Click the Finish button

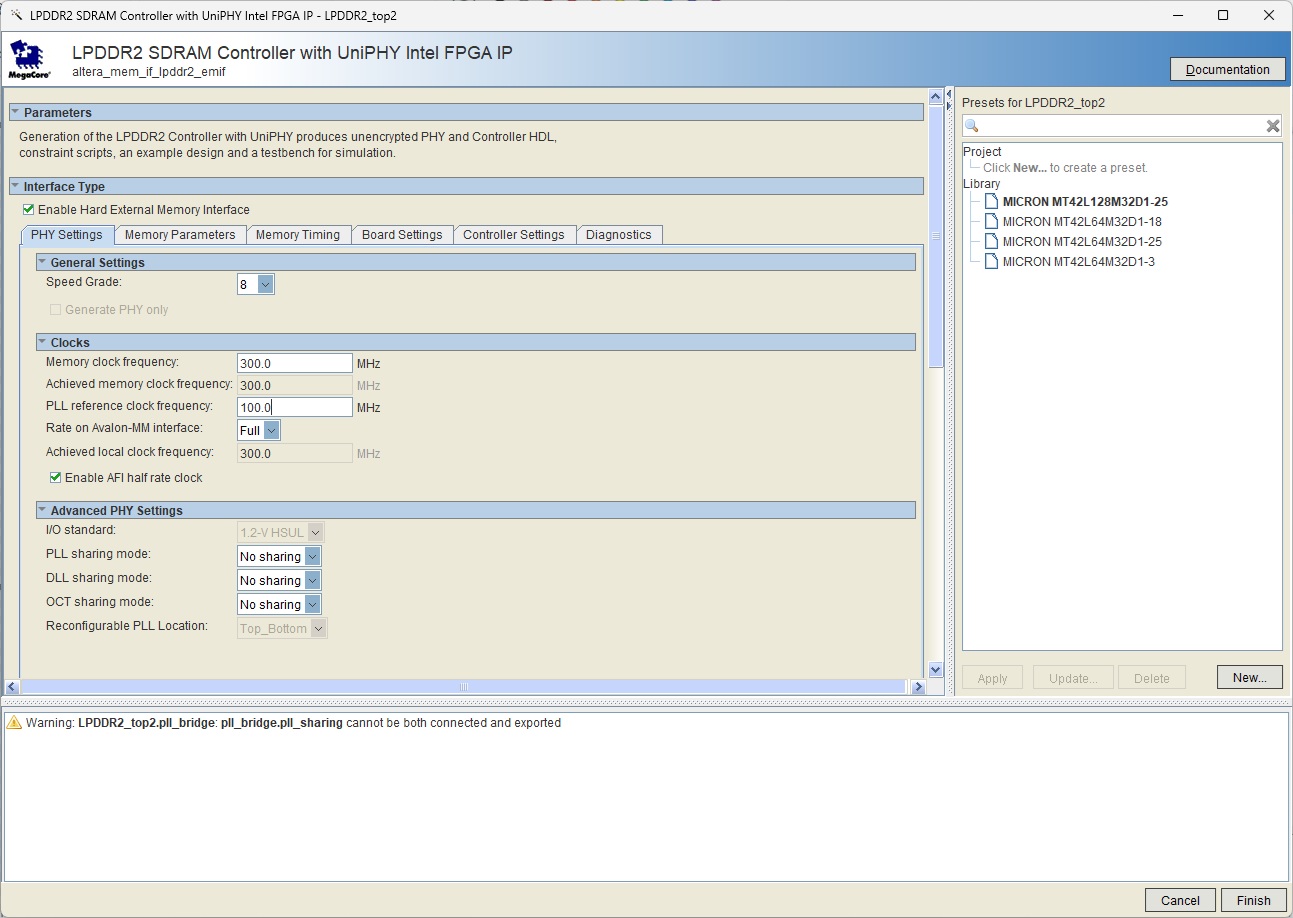(x=1254, y=900)
